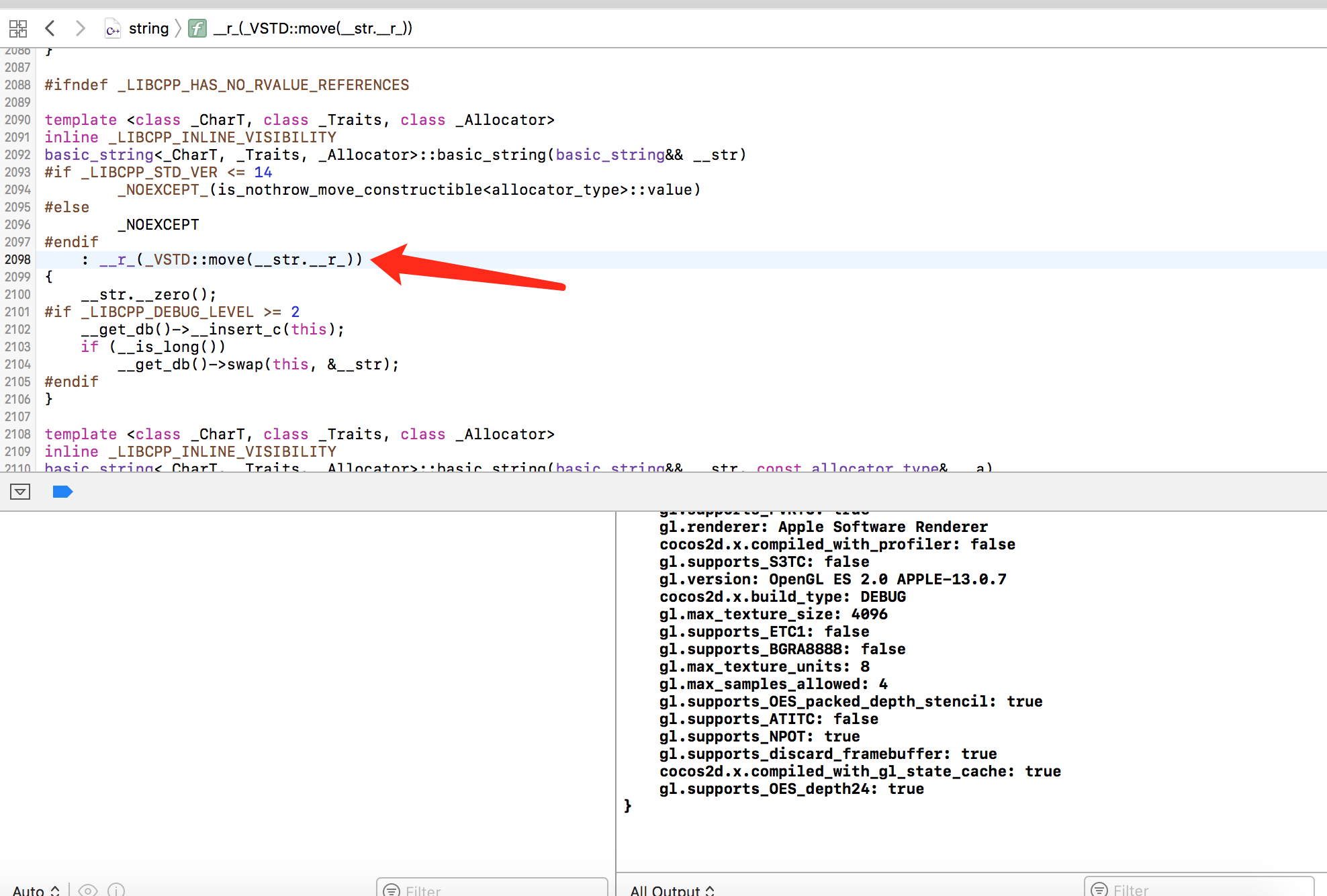This screenshot has width=1327, height=896.
Task: Click the console filter options icon
Action: (x=1099, y=890)
